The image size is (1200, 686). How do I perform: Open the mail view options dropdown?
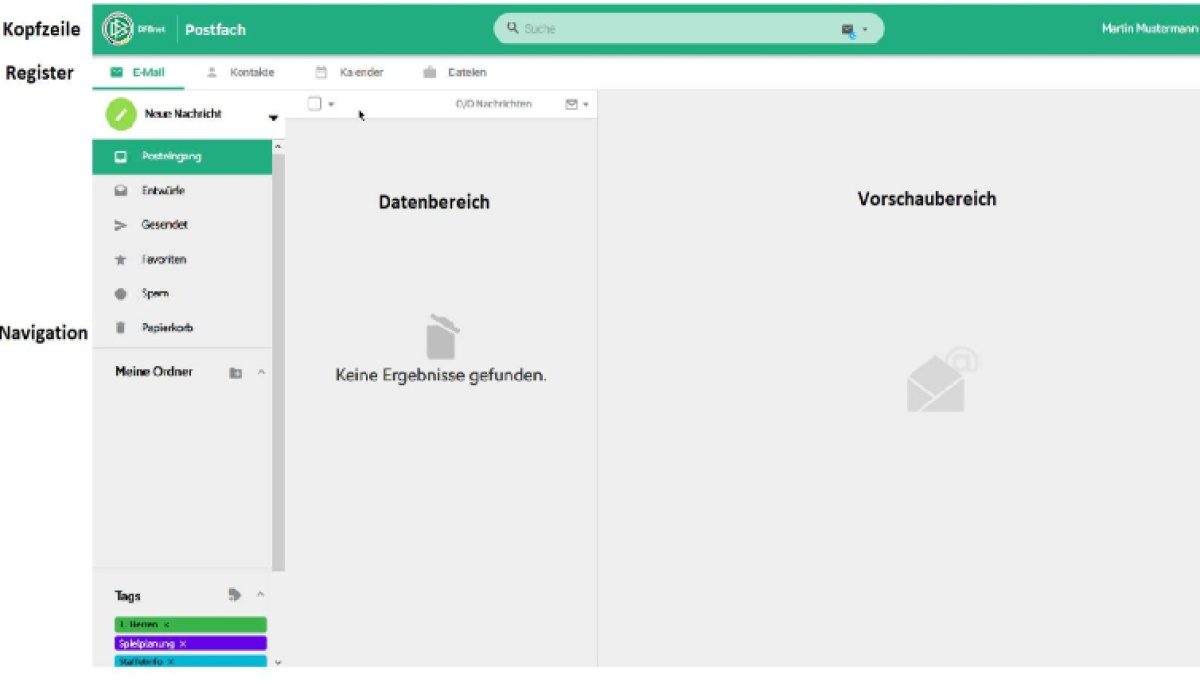577,104
